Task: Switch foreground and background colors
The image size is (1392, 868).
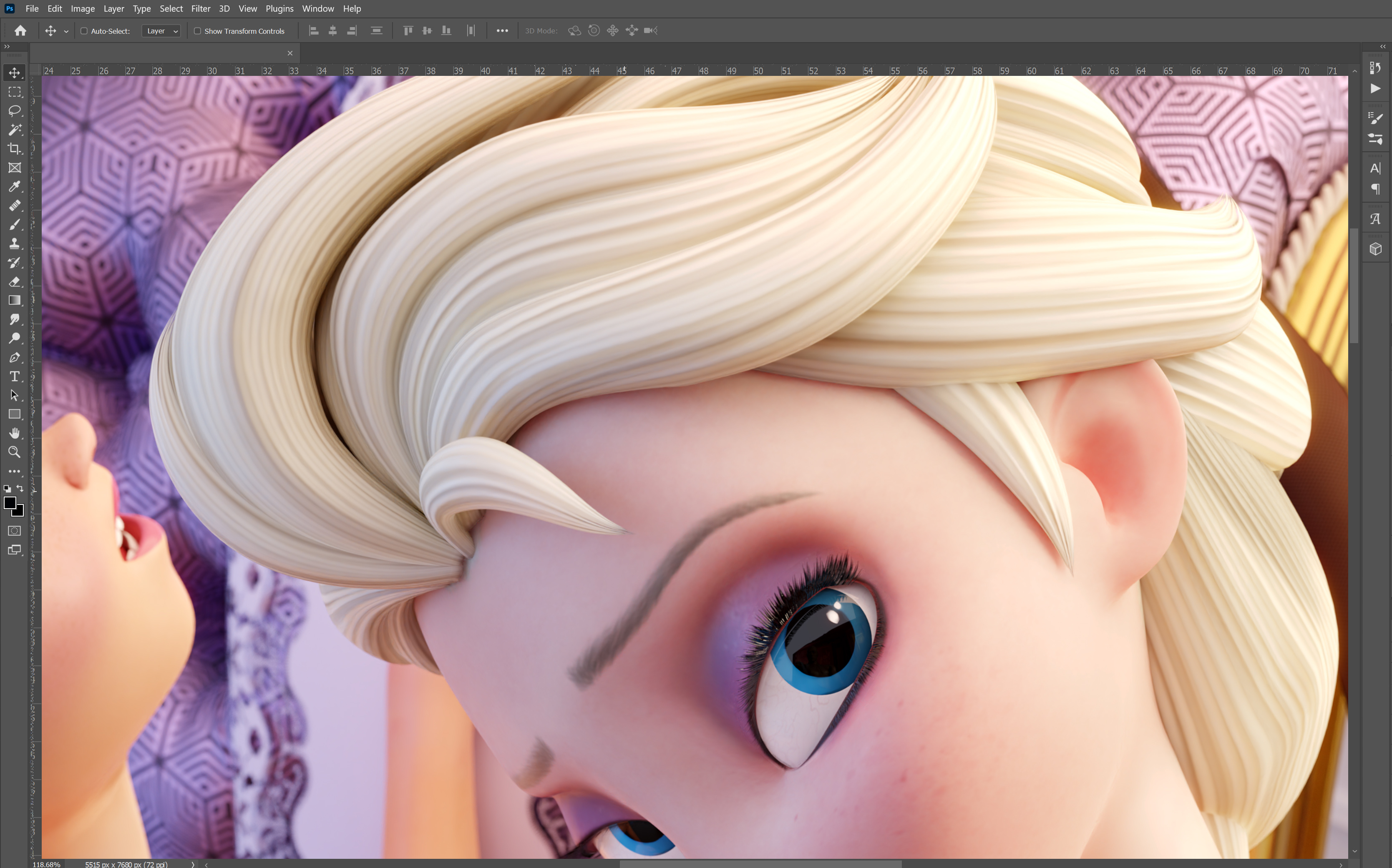Action: [21, 489]
